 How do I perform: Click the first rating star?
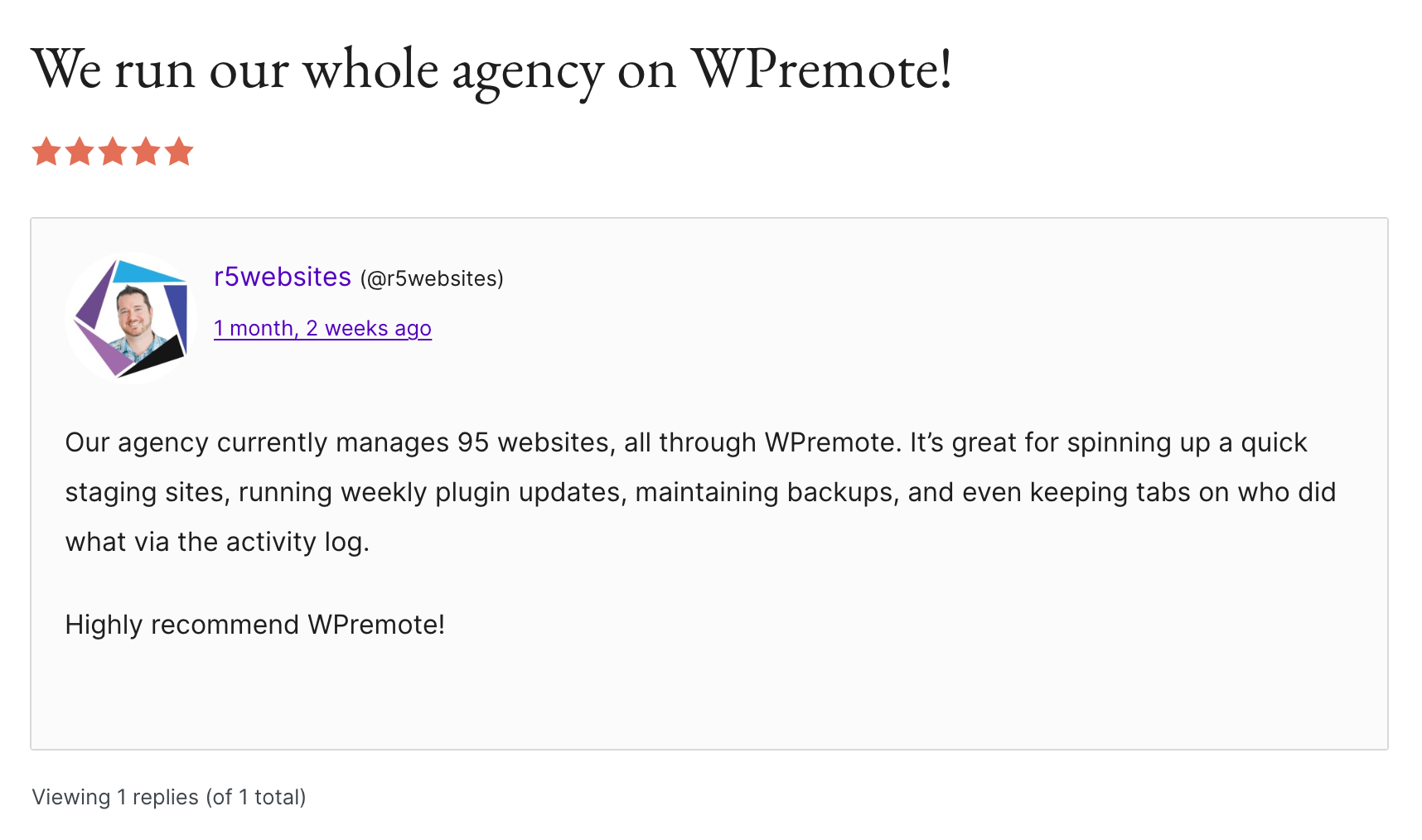(46, 152)
